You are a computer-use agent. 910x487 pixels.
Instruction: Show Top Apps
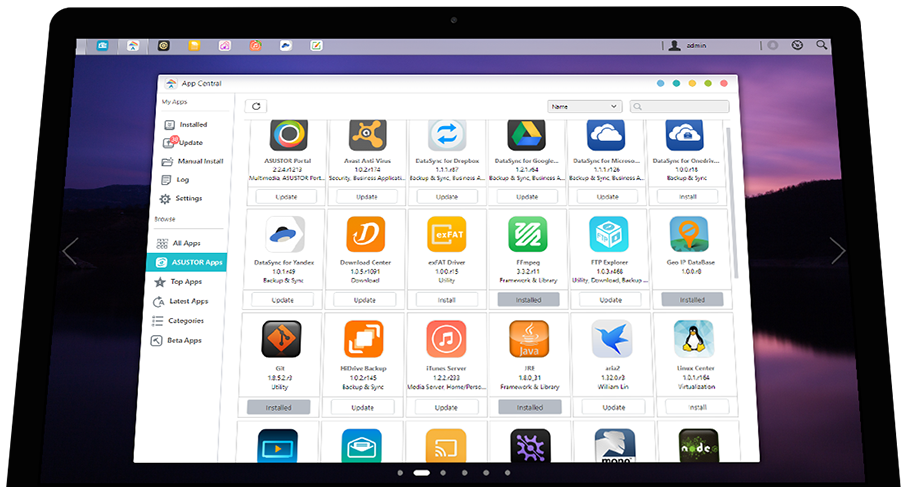(178, 282)
